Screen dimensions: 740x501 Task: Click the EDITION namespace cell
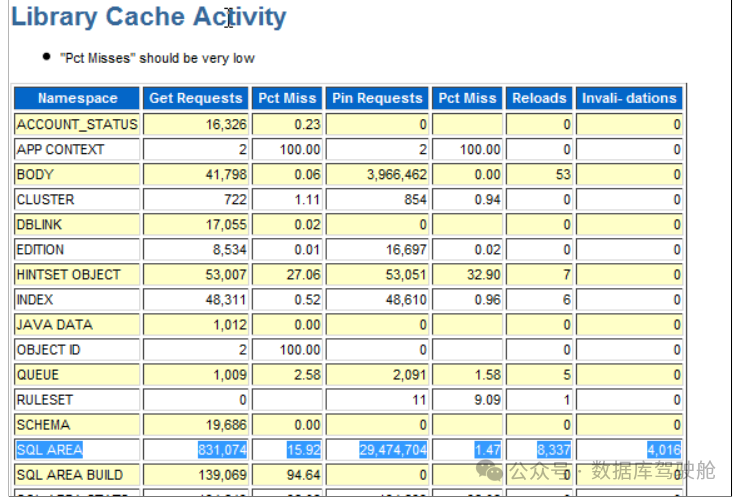click(x=77, y=250)
